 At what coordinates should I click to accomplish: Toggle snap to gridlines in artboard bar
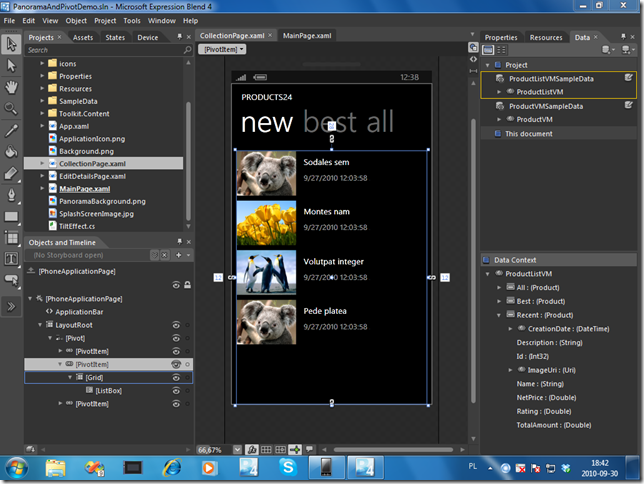280,449
